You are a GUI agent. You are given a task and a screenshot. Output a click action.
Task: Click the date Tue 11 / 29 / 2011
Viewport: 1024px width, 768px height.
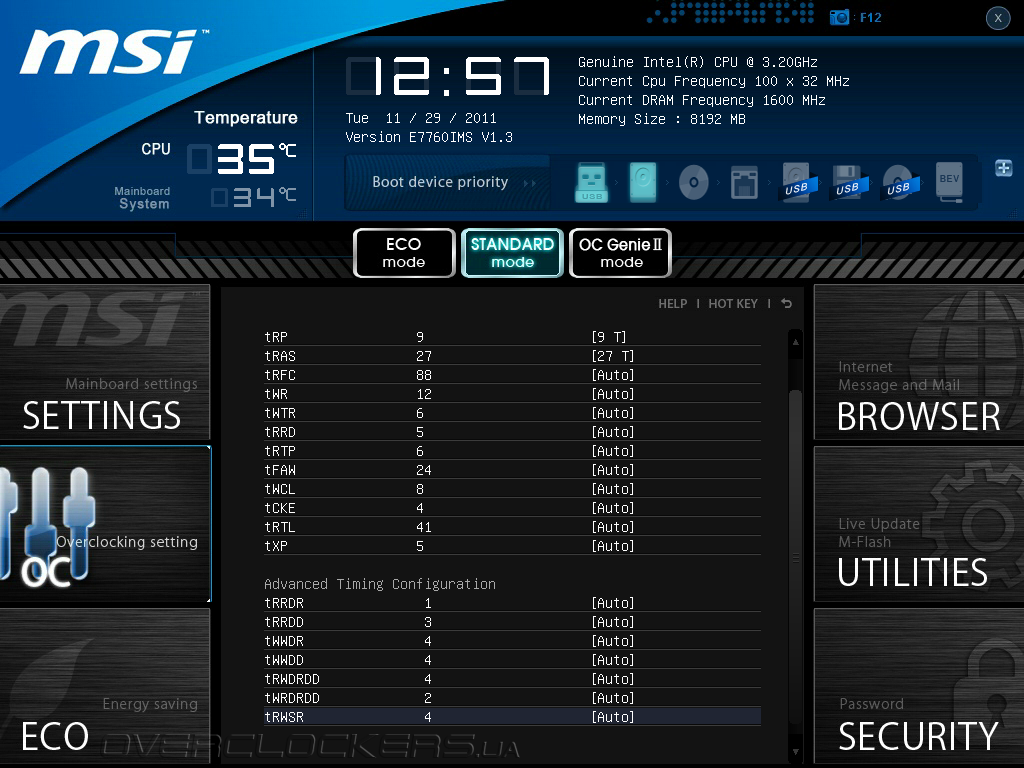click(421, 118)
